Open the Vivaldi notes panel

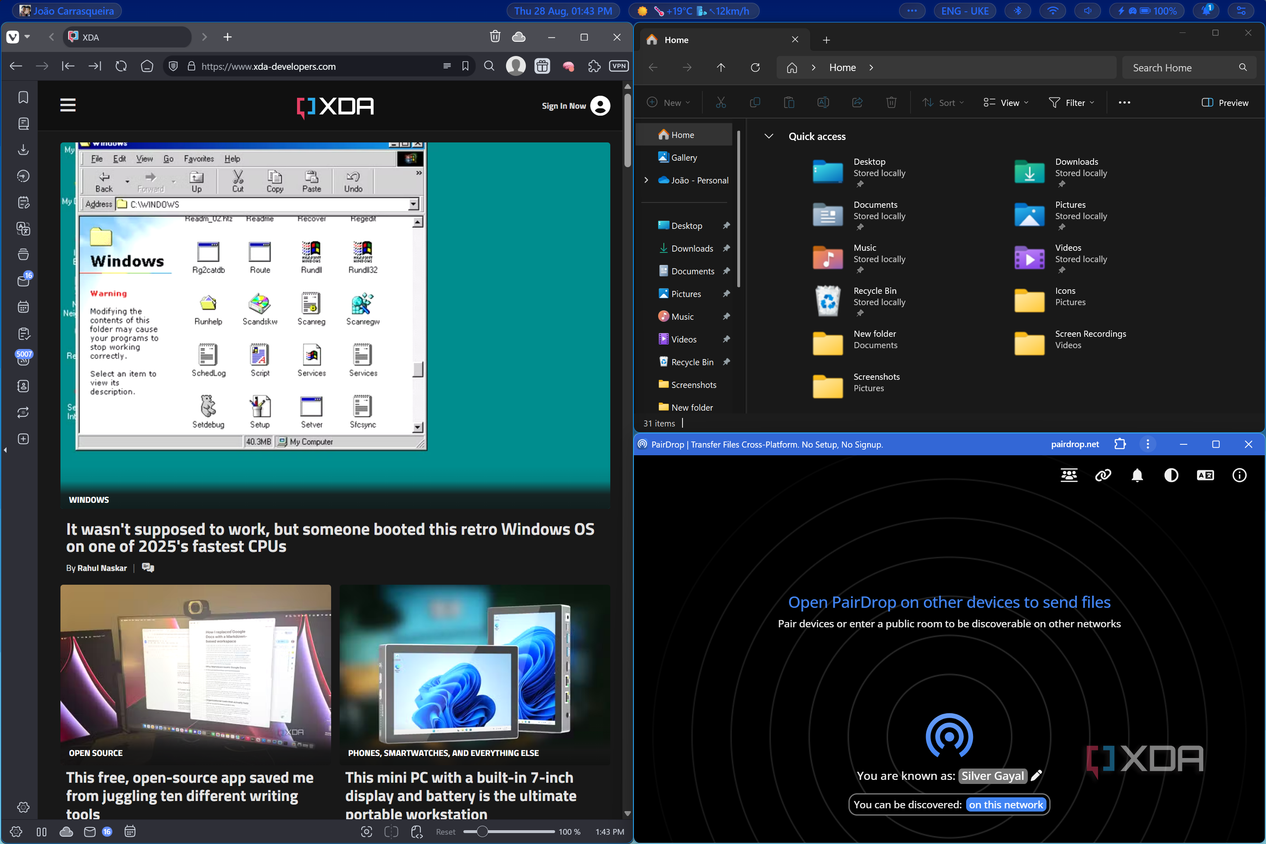[x=23, y=202]
